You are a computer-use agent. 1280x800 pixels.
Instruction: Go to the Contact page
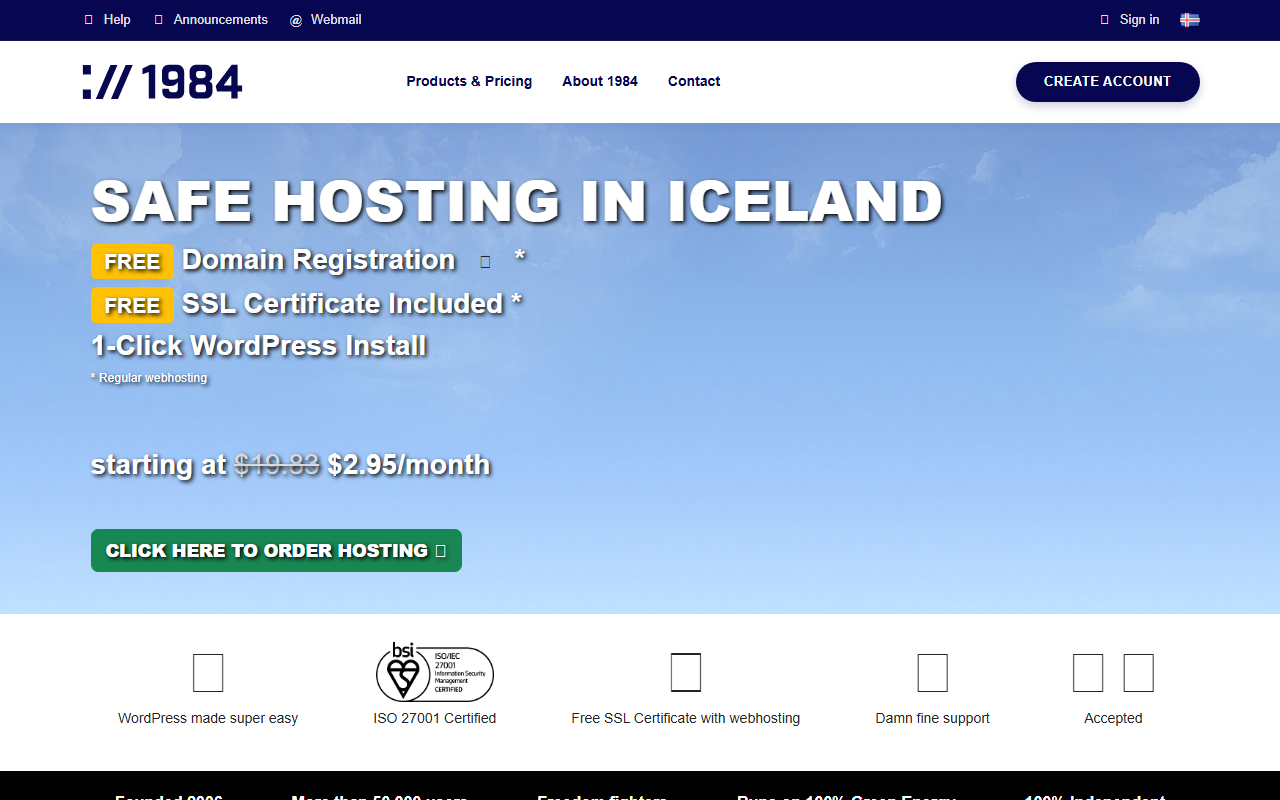694,81
